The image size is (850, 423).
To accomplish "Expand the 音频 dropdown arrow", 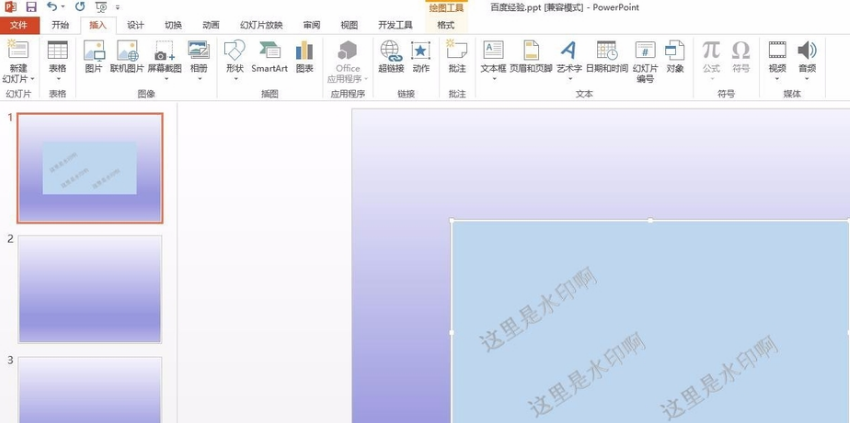I will point(807,79).
